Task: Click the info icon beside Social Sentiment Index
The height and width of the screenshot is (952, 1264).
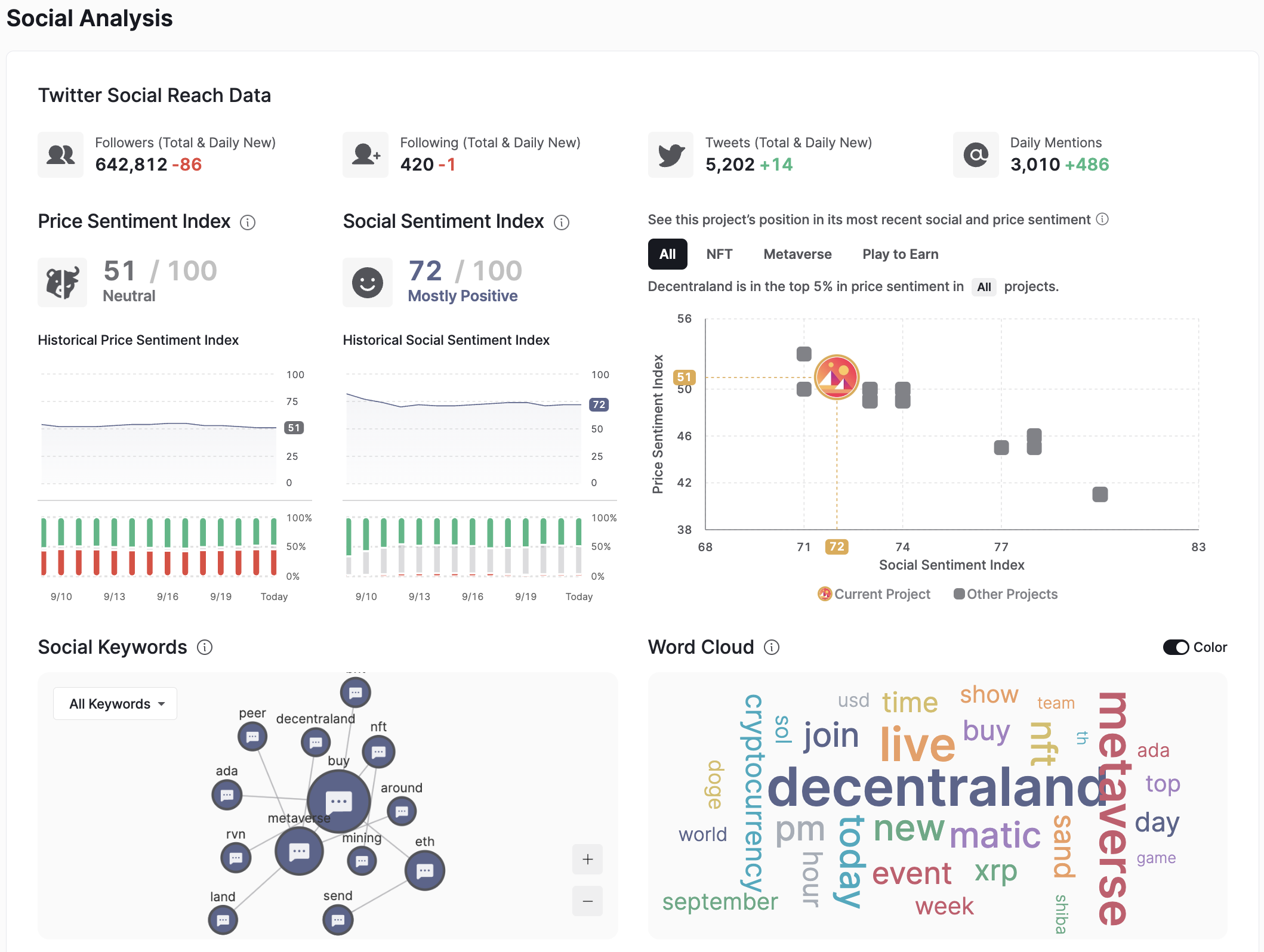Action: coord(562,222)
